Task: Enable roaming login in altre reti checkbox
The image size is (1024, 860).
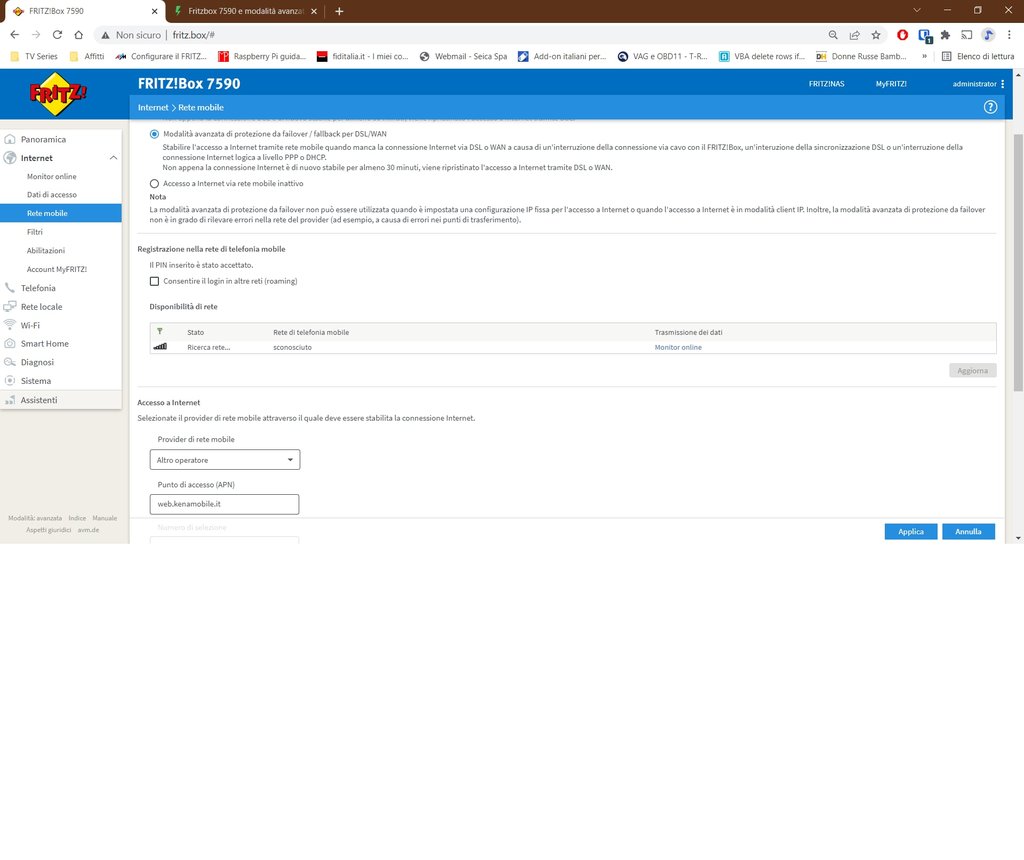Action: point(154,281)
